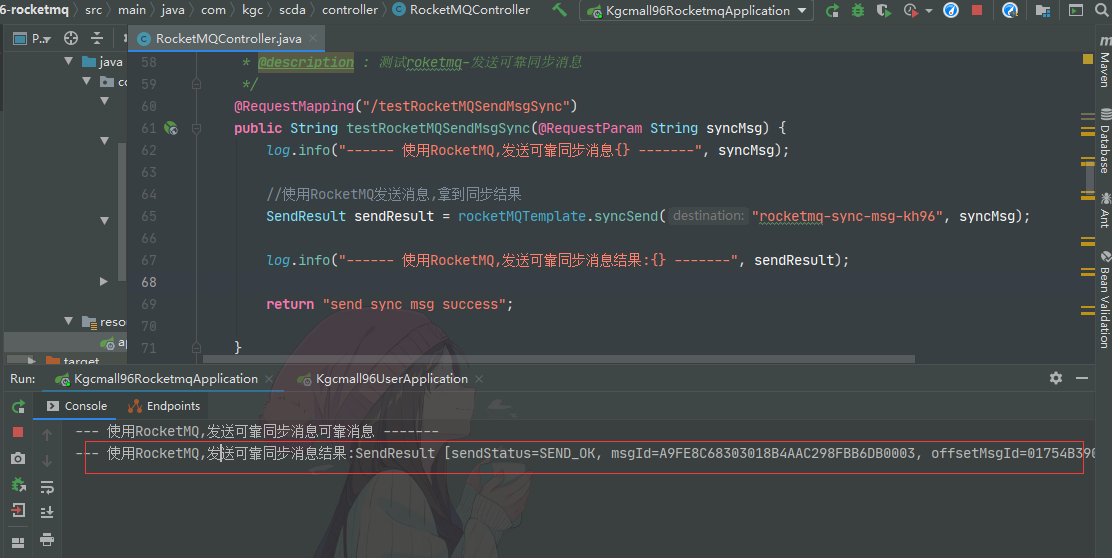Collapse the java folder in project tree
This screenshot has height=558, width=1112.
[x=69, y=62]
